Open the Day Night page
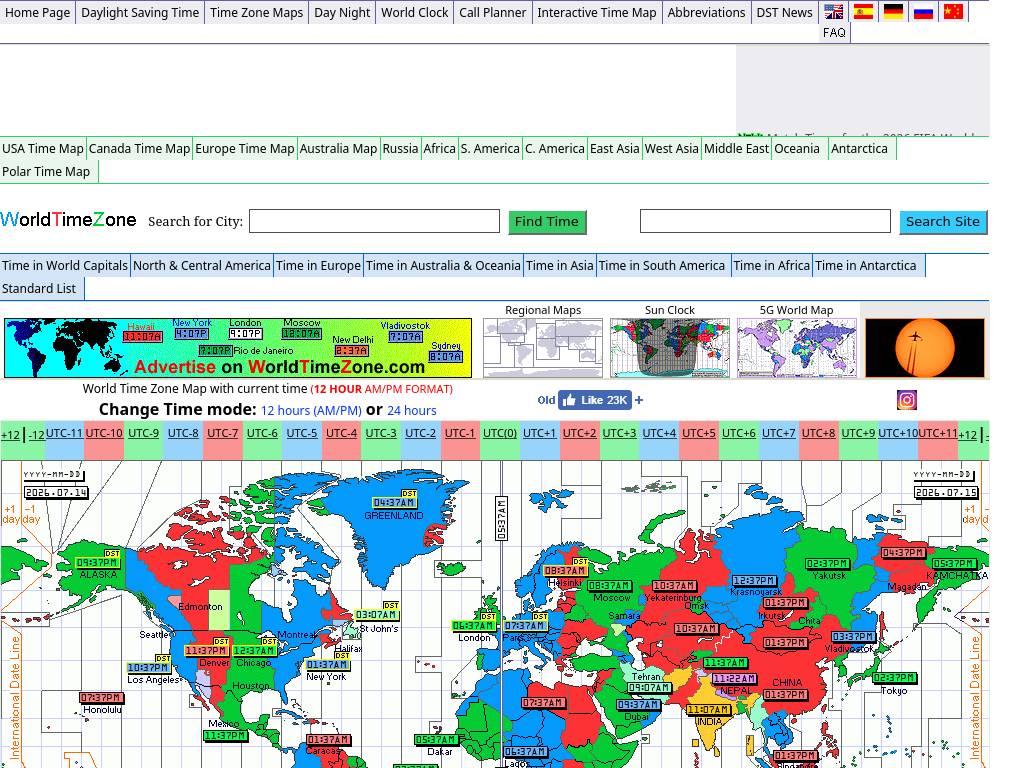 click(x=342, y=12)
